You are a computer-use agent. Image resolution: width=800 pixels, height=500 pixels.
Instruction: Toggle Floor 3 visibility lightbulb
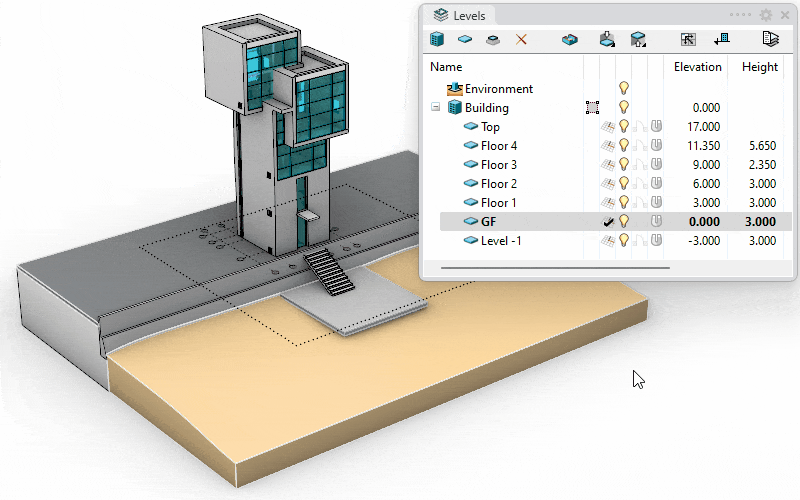click(x=623, y=164)
